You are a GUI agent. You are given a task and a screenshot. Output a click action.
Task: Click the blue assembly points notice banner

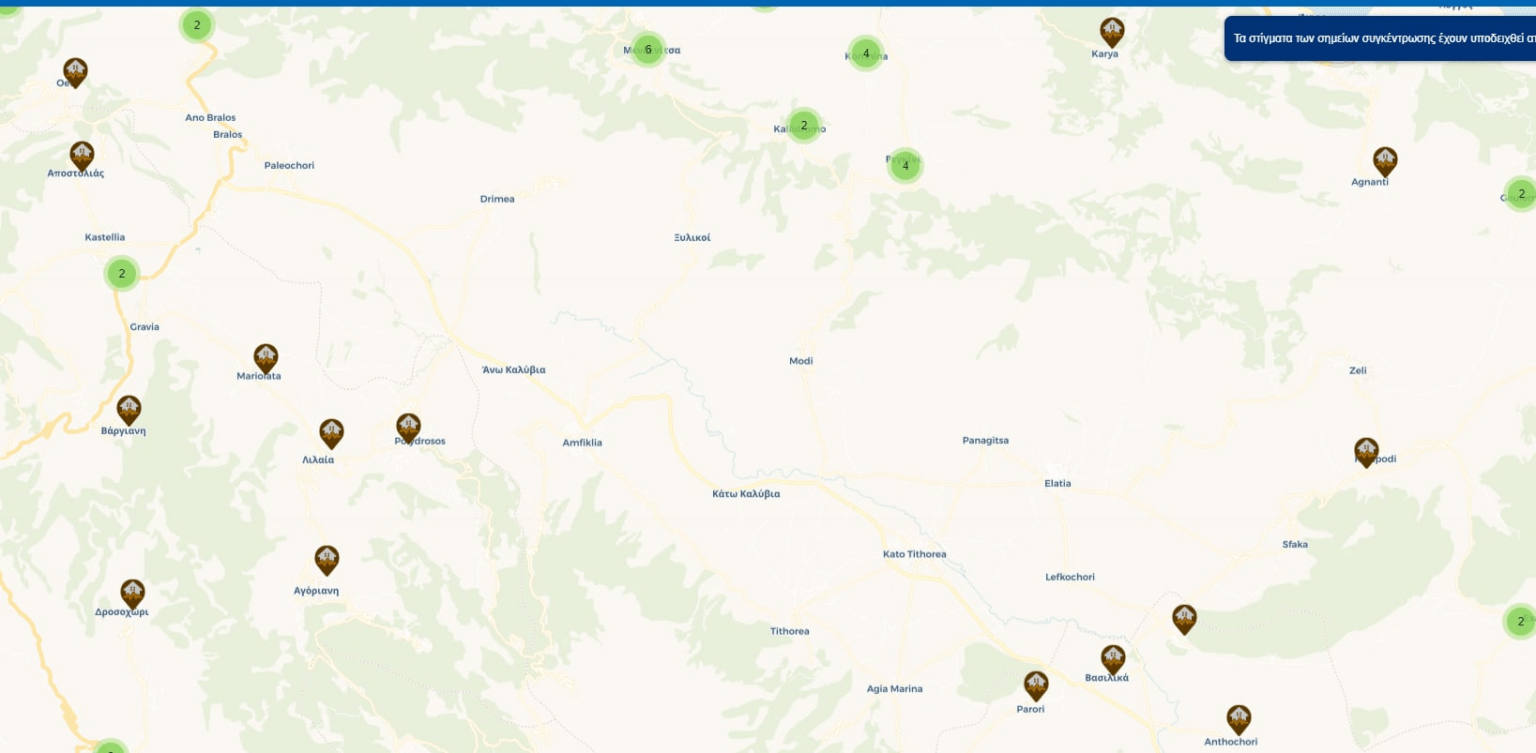point(1380,39)
